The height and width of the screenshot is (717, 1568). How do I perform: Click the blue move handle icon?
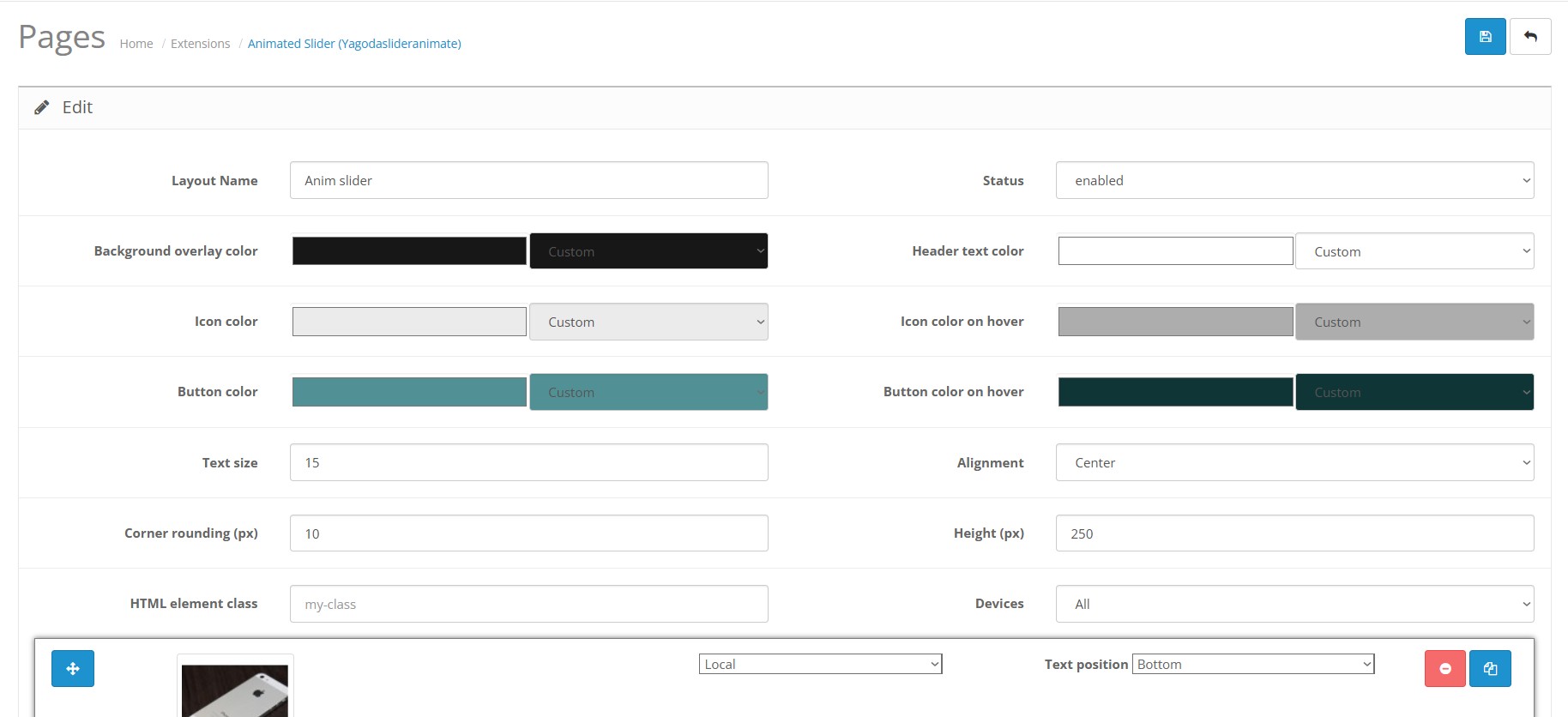73,669
